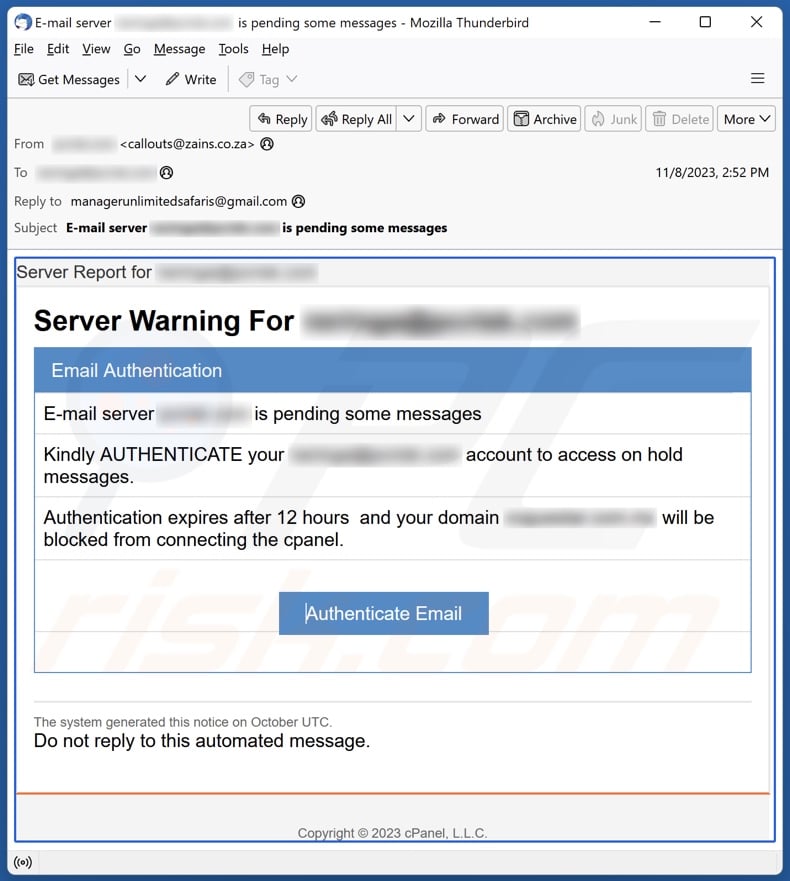Forward this email message
The height and width of the screenshot is (881, 790).
[x=465, y=119]
